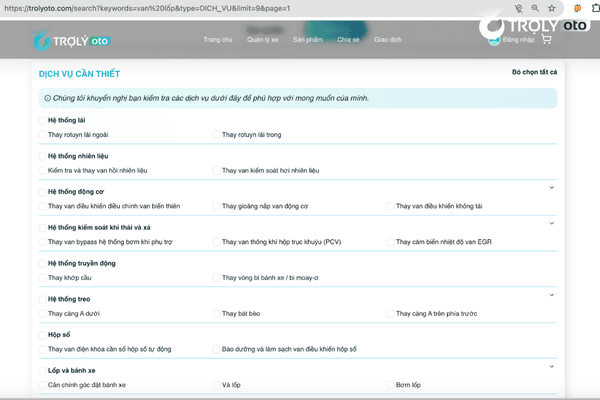Check Hệ thống treo group
The height and width of the screenshot is (400, 600).
click(42, 299)
